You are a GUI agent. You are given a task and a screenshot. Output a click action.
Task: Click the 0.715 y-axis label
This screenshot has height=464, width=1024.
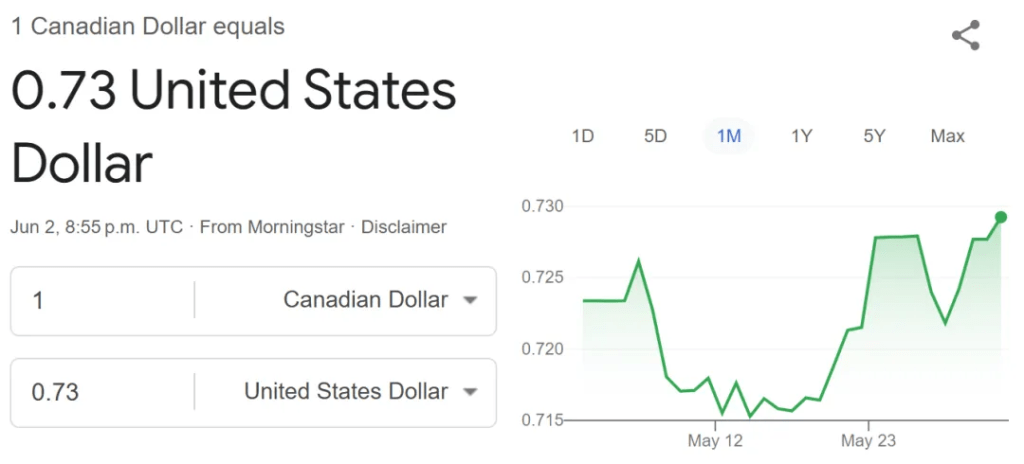click(543, 420)
